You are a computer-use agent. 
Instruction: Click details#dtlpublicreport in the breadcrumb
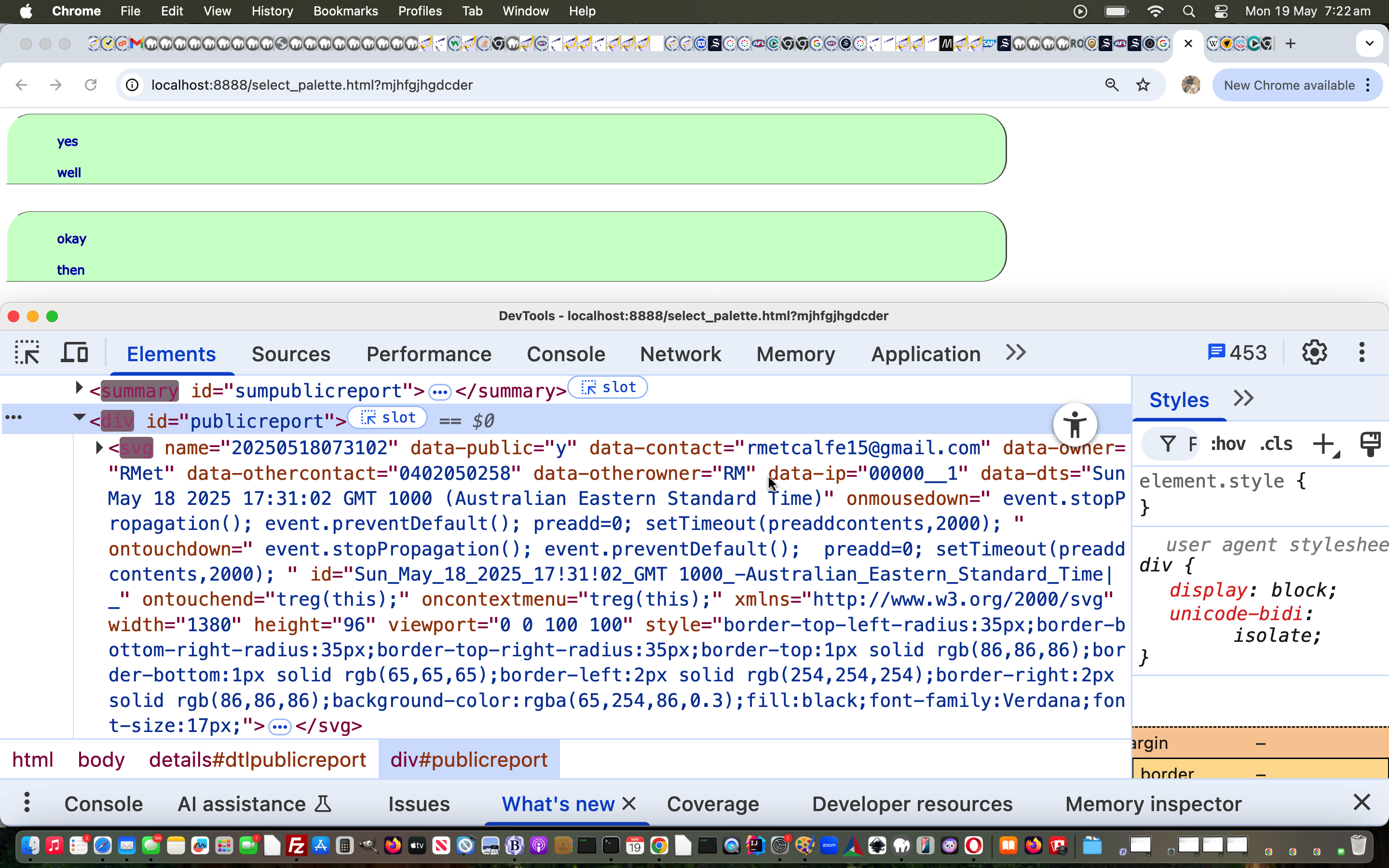[257, 759]
